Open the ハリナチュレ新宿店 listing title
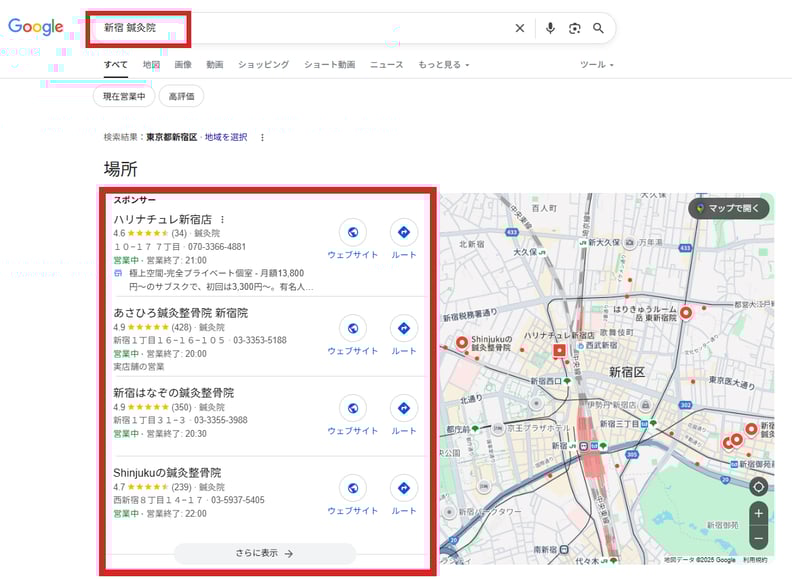 point(163,219)
